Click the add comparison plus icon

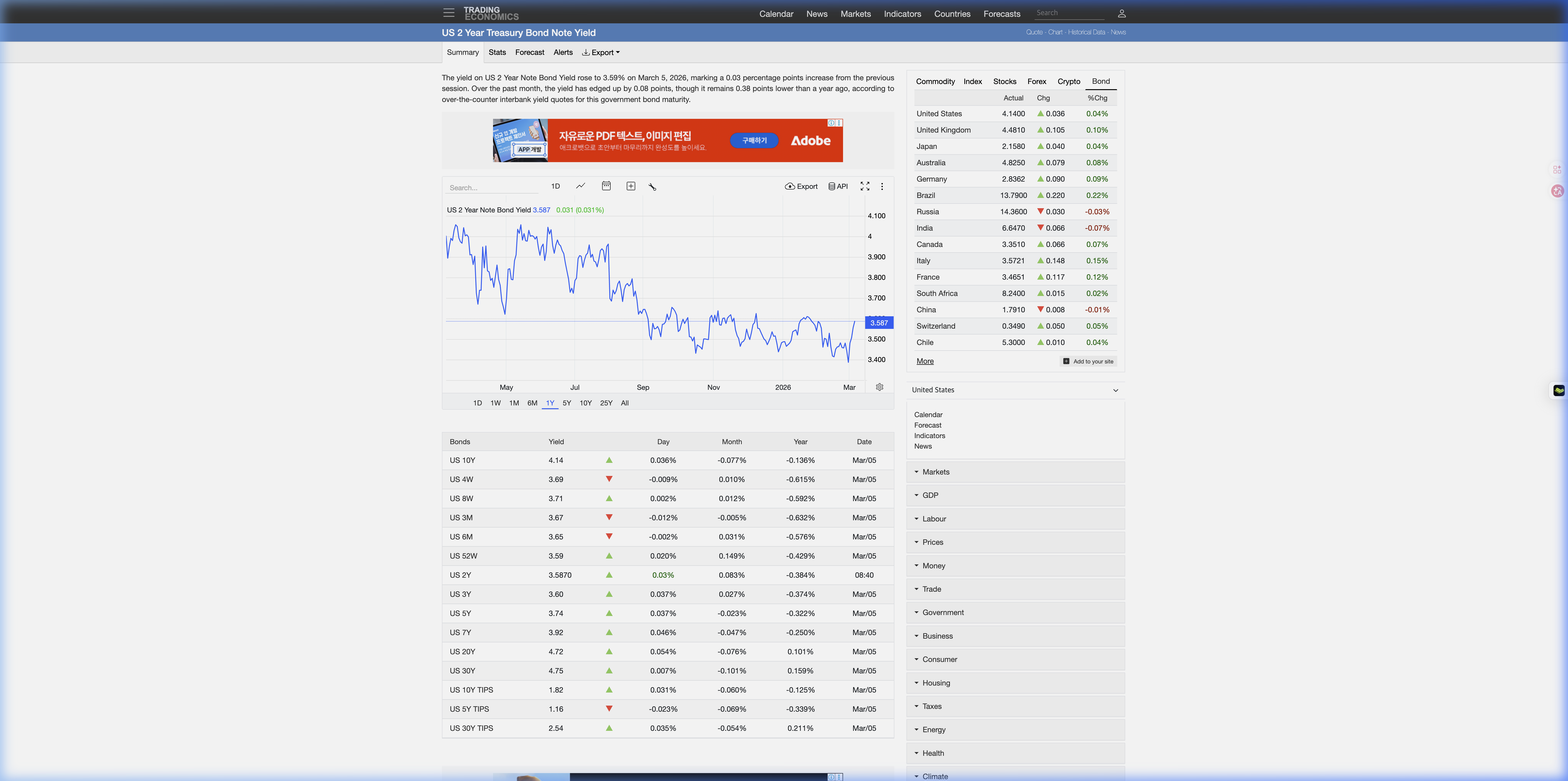tap(631, 186)
